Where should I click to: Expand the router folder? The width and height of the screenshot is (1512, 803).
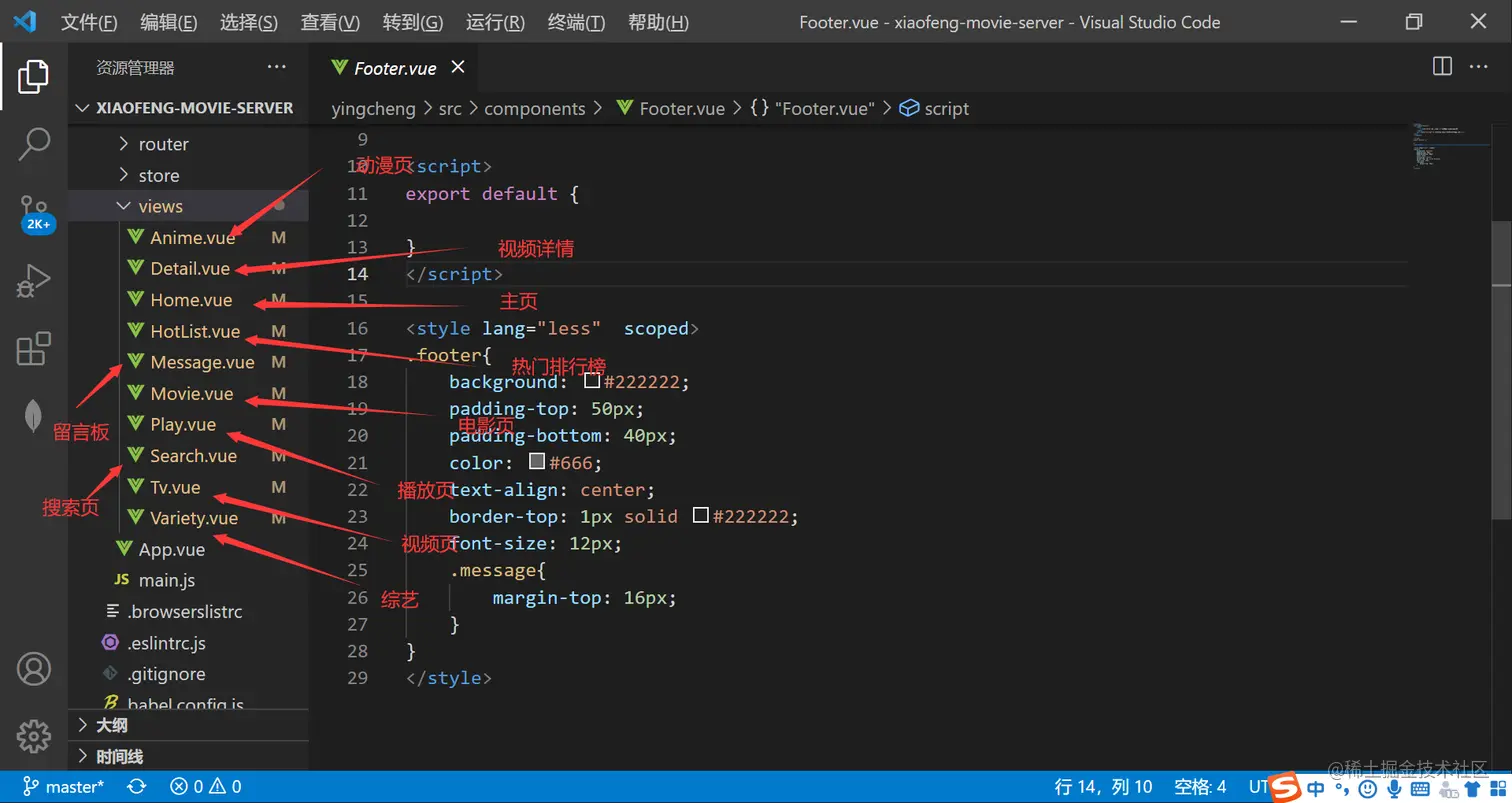pyautogui.click(x=188, y=144)
